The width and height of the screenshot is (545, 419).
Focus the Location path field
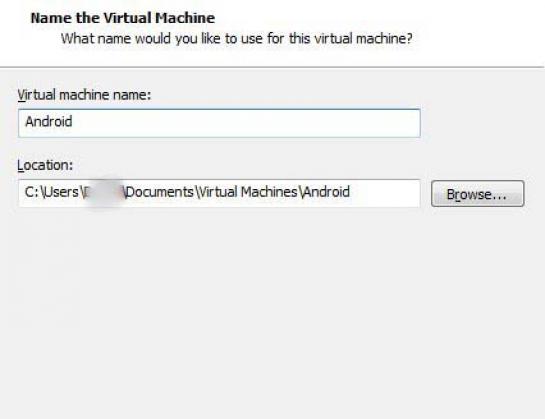pyautogui.click(x=219, y=193)
